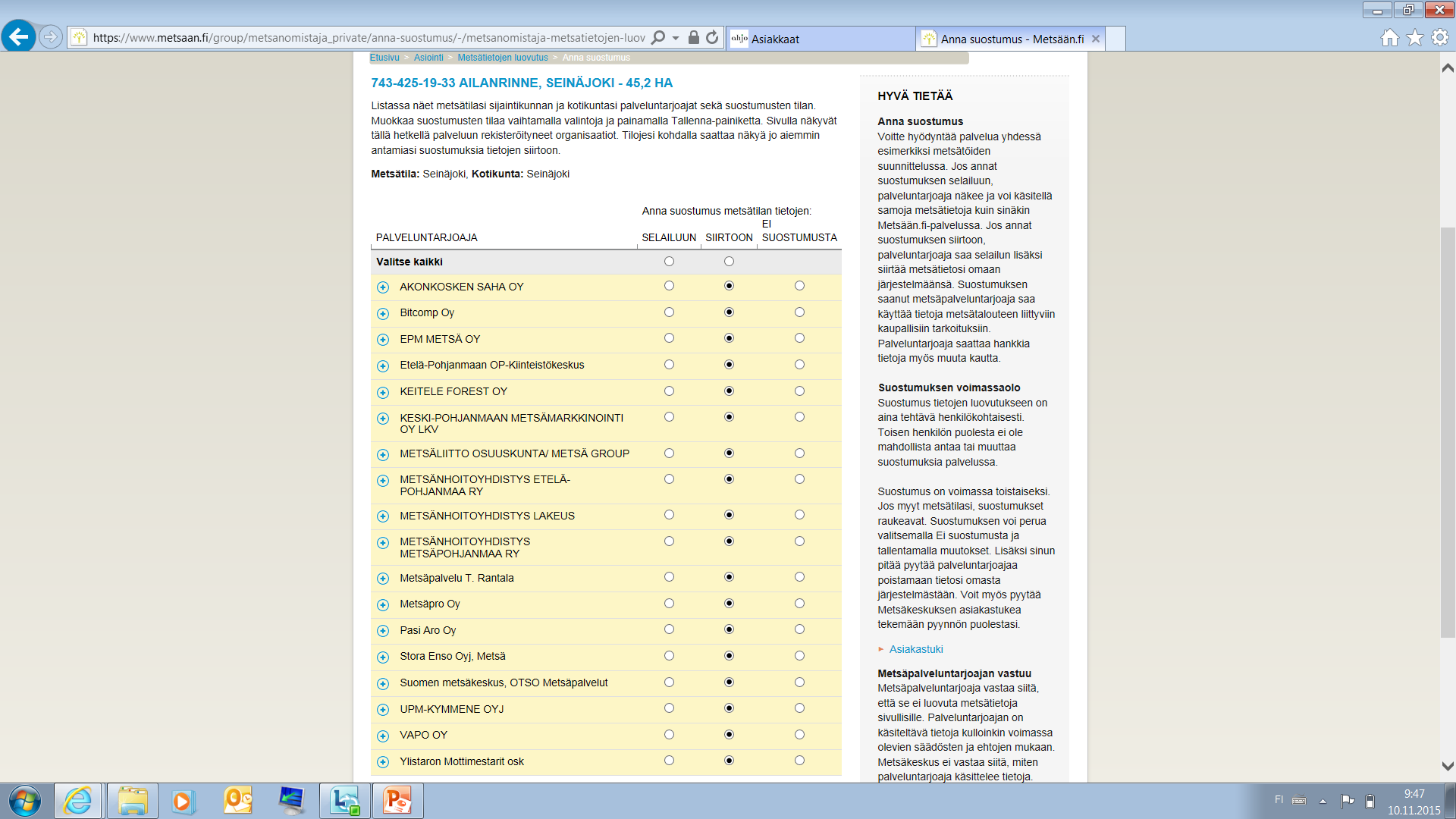Expand the VAPO OY plus icon
The width and height of the screenshot is (1456, 819).
[383, 736]
